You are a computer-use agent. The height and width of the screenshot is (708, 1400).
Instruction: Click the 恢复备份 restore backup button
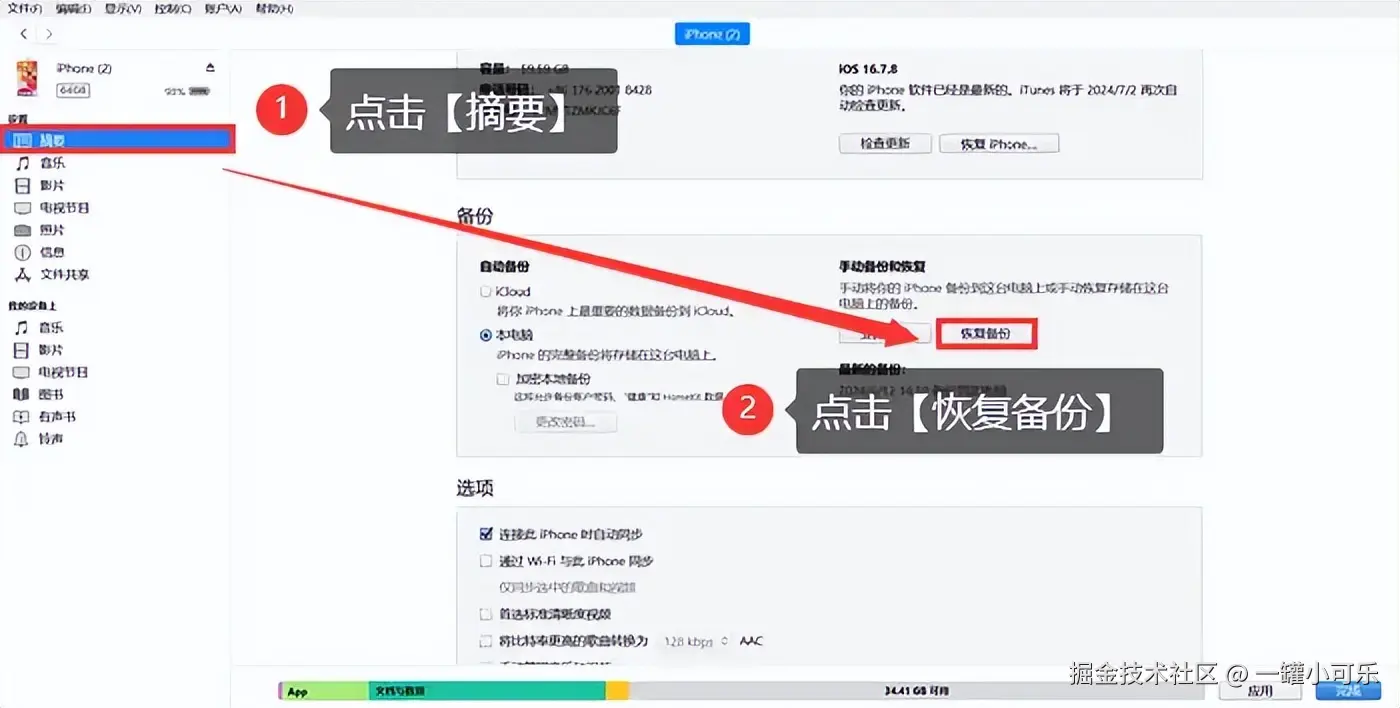tap(986, 334)
